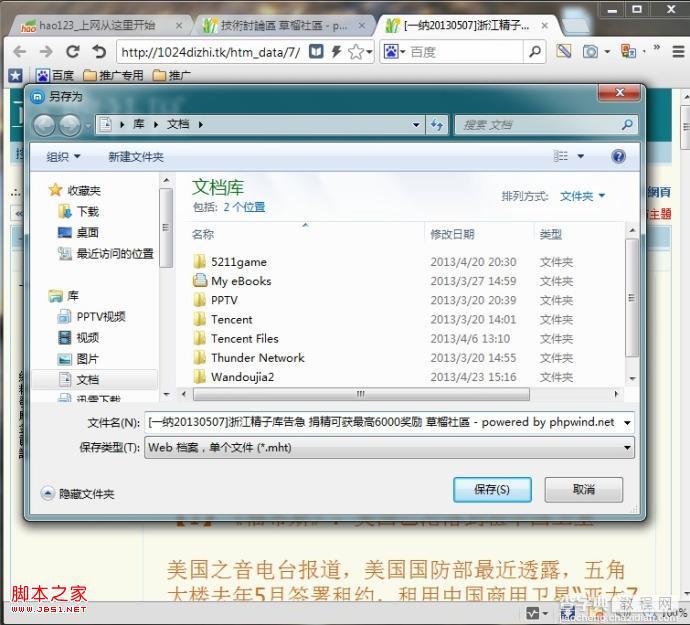Select PPTV视频 library in sidebar
Screen dimensions: 690x625
[x=92, y=316]
